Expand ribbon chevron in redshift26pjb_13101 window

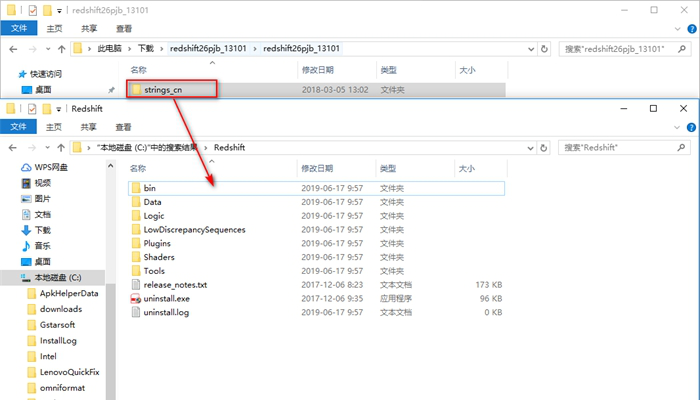click(678, 29)
